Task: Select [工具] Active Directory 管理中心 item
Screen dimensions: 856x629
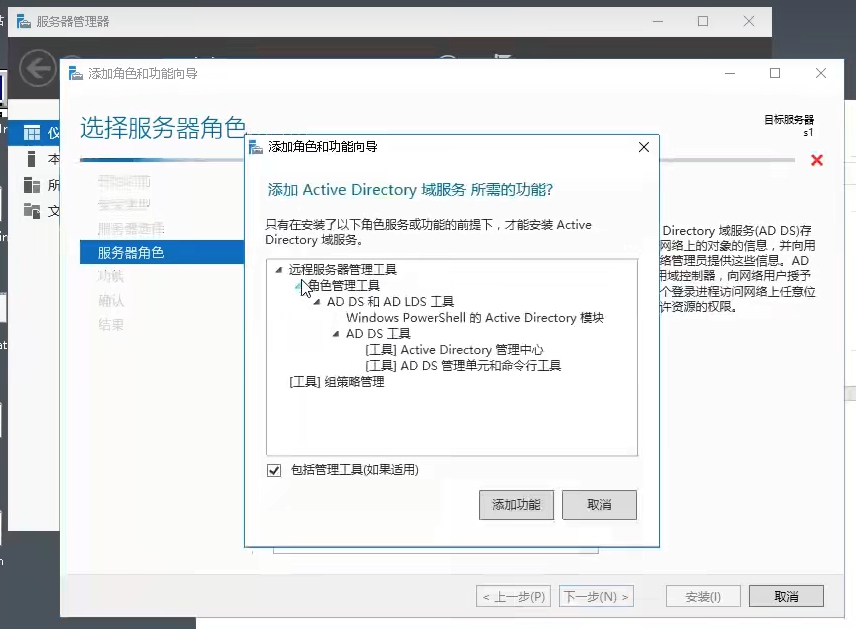Action: (x=454, y=349)
